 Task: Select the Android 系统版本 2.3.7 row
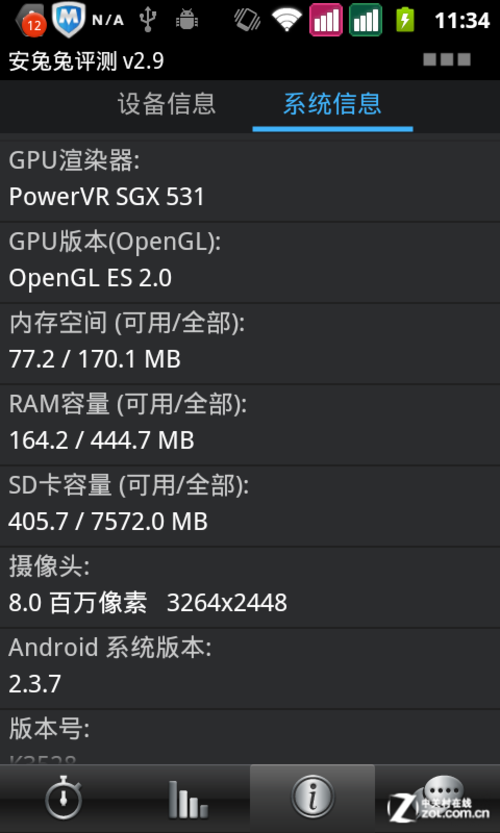tap(250, 668)
